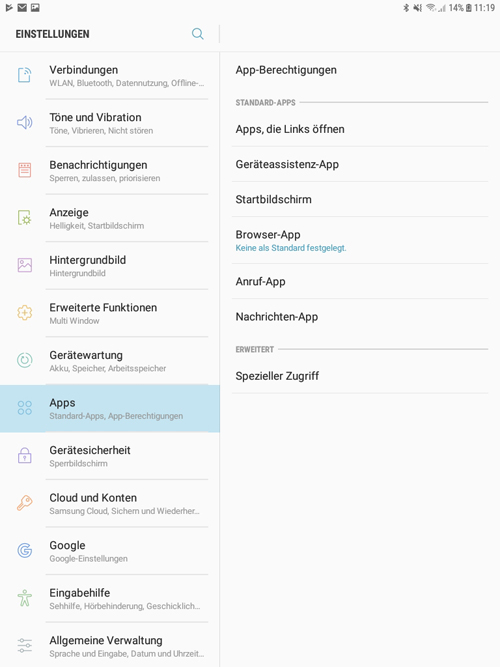Open the Browser-App default setting
The width and height of the screenshot is (500, 667).
[360, 240]
